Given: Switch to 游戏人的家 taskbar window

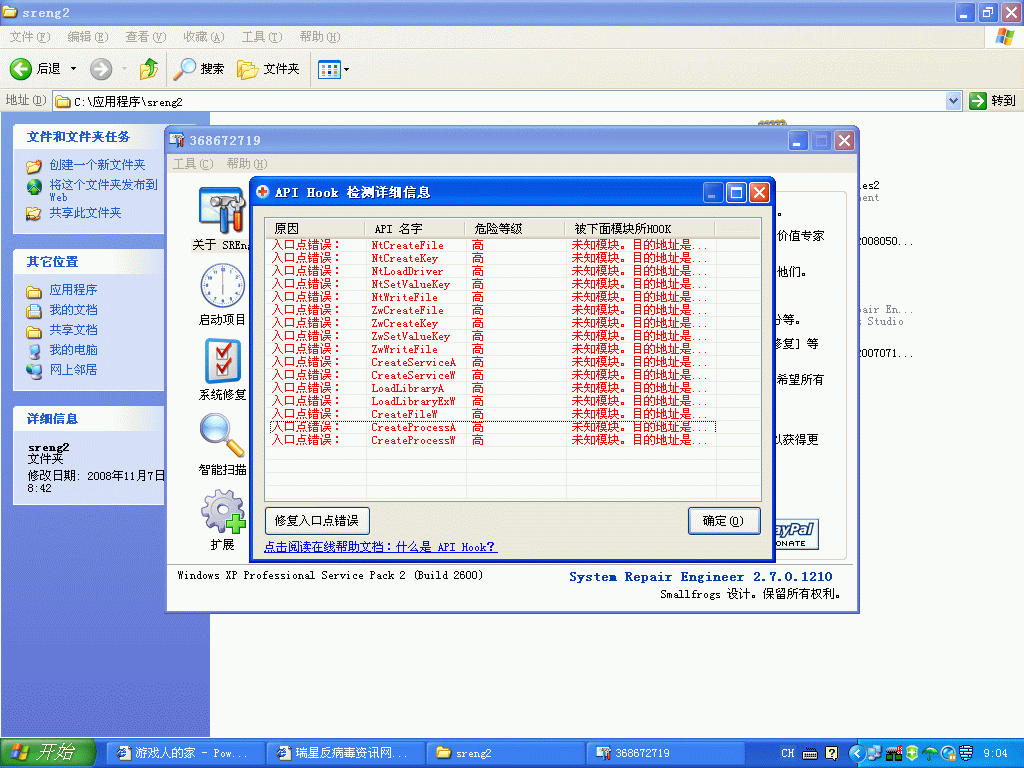Looking at the screenshot, I should coord(185,753).
